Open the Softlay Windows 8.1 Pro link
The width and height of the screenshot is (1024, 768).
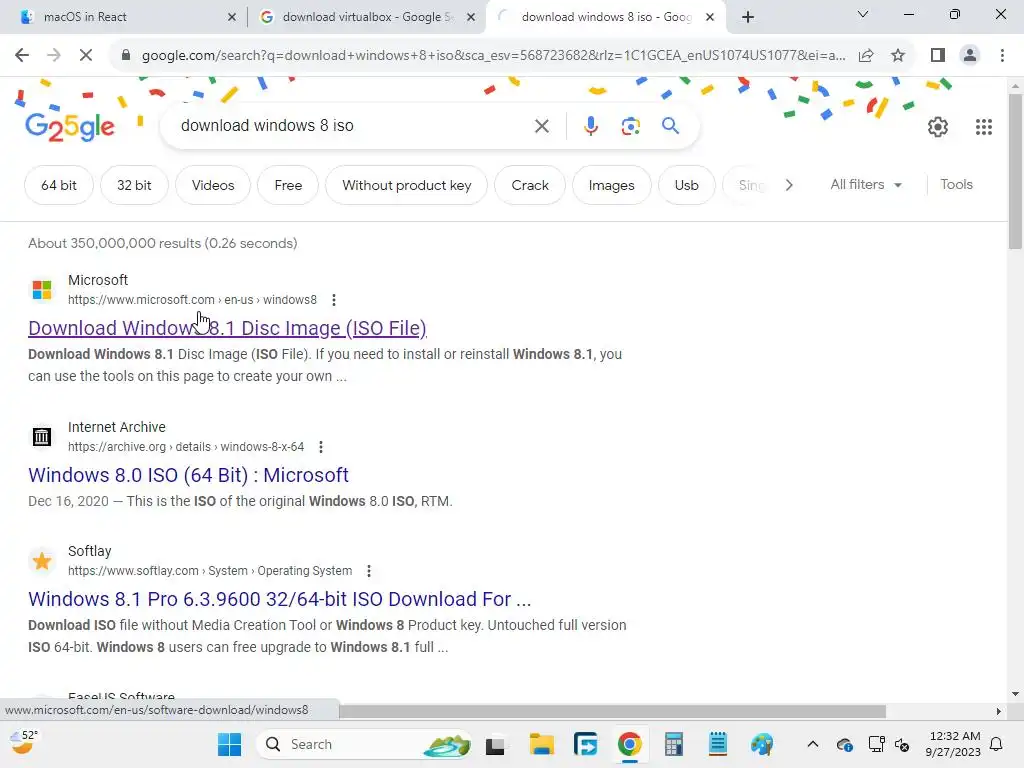(280, 599)
